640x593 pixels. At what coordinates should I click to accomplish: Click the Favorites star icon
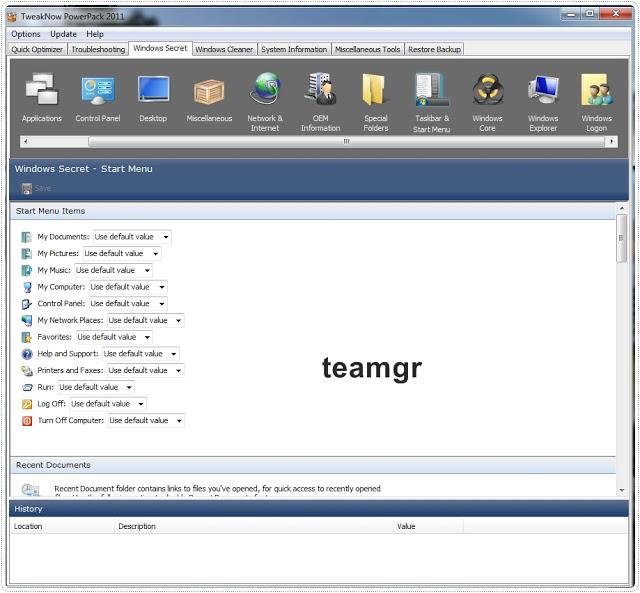click(x=27, y=337)
